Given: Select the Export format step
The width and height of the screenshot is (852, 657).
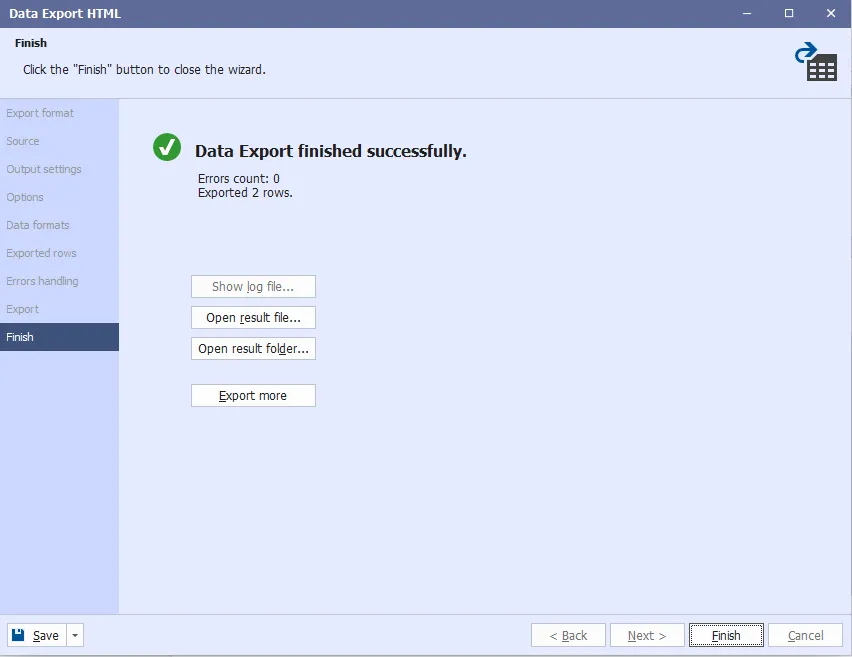Looking at the screenshot, I should [40, 113].
